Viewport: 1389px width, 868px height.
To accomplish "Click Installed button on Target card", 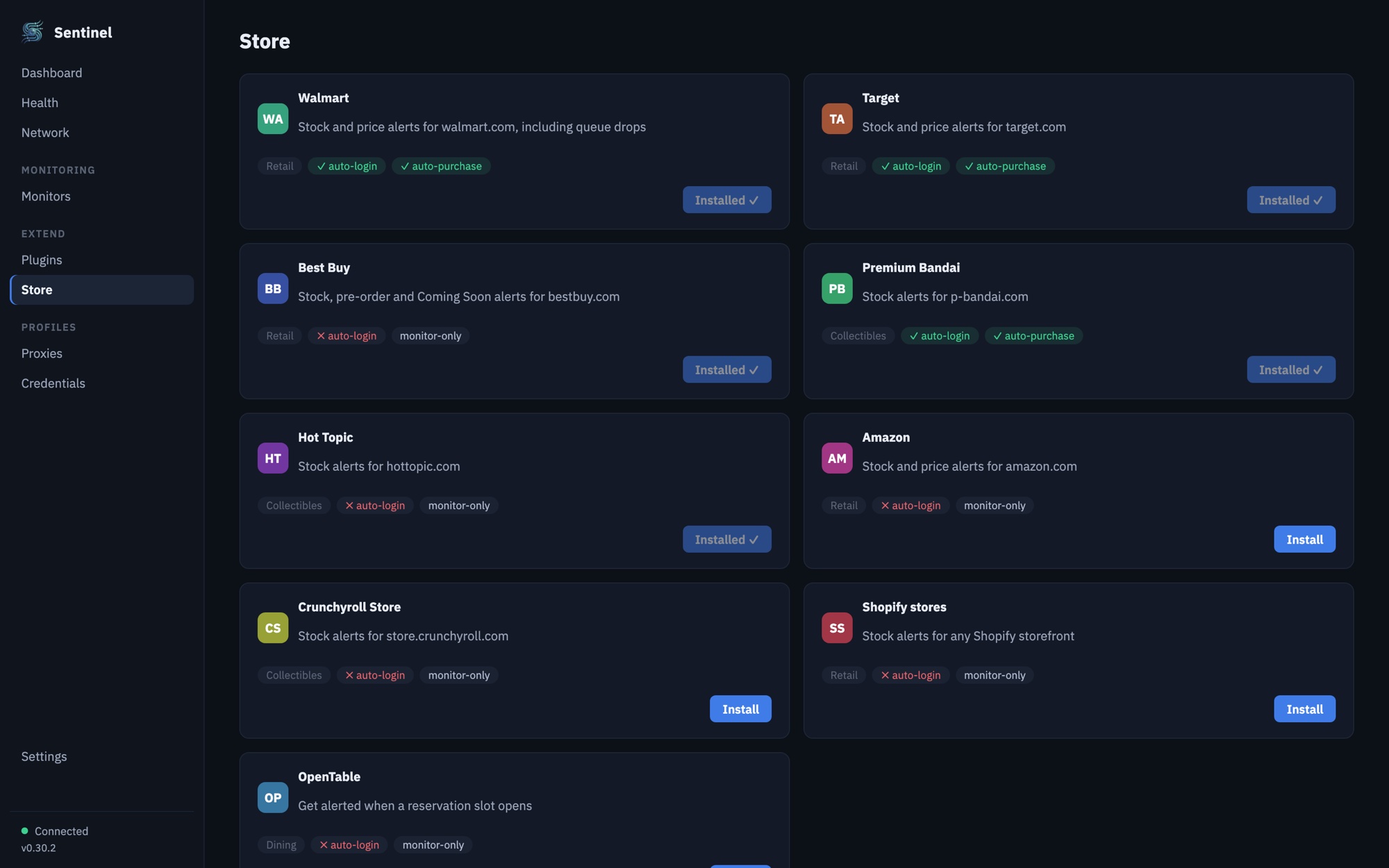I will 1291,200.
